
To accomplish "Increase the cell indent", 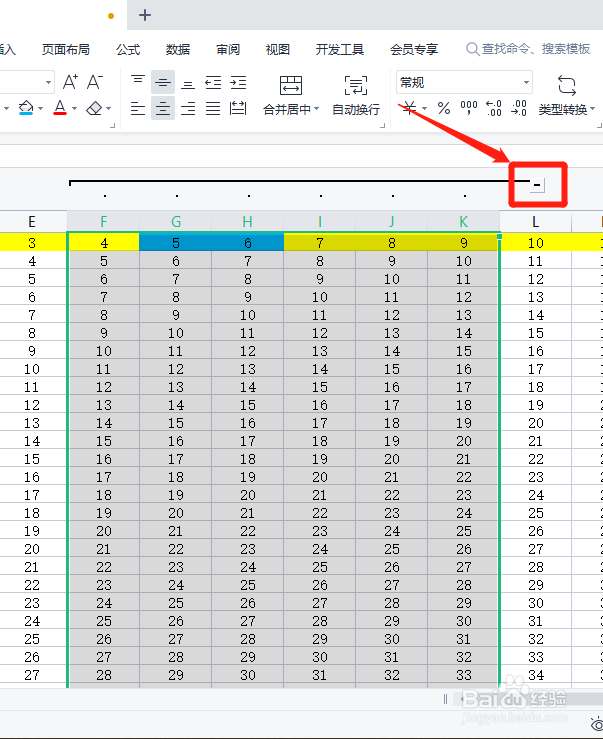I will tap(238, 83).
